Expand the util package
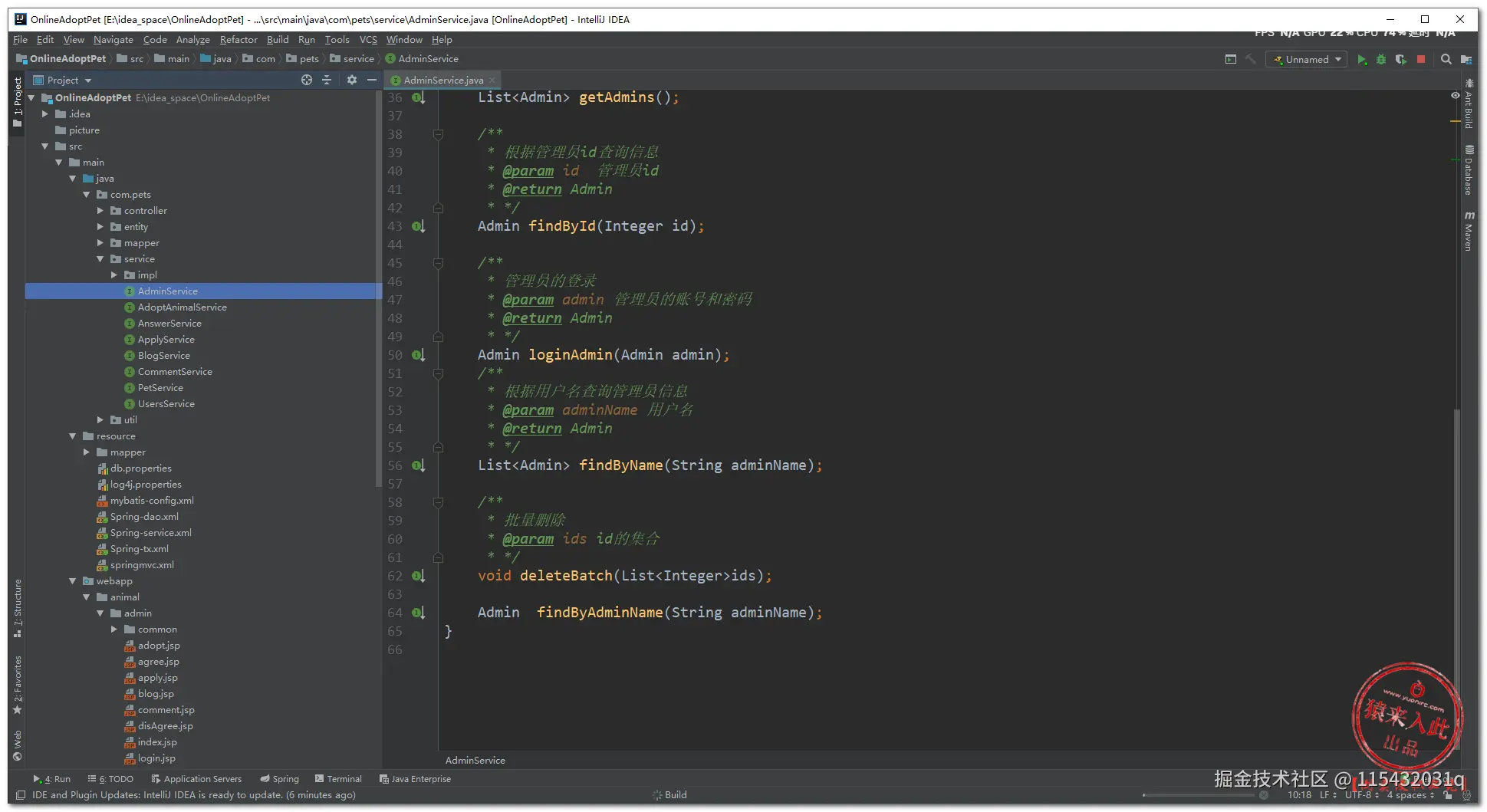Screen dimensions: 1487x812 [x=100, y=420]
